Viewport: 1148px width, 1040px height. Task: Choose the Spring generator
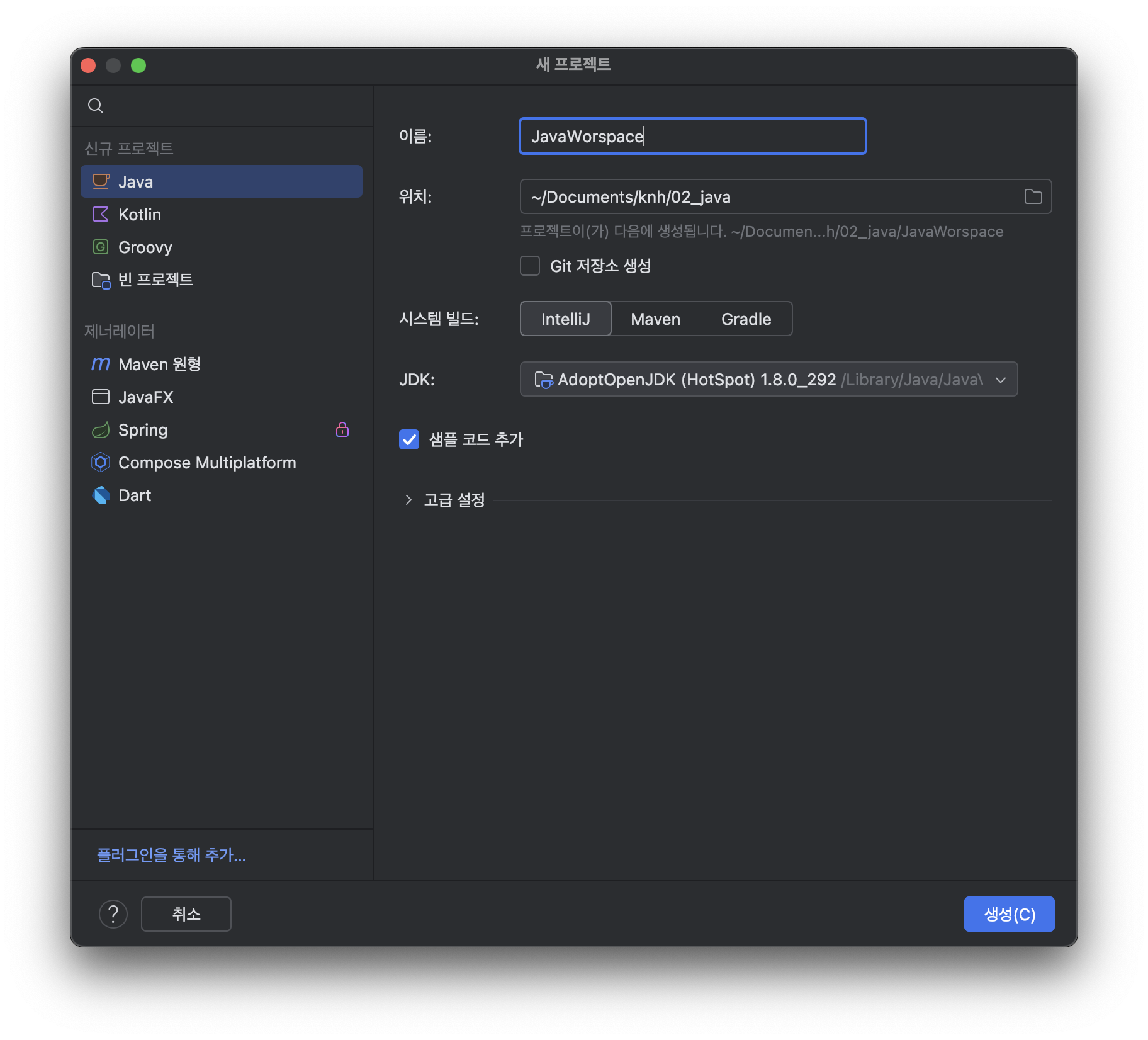(x=222, y=429)
